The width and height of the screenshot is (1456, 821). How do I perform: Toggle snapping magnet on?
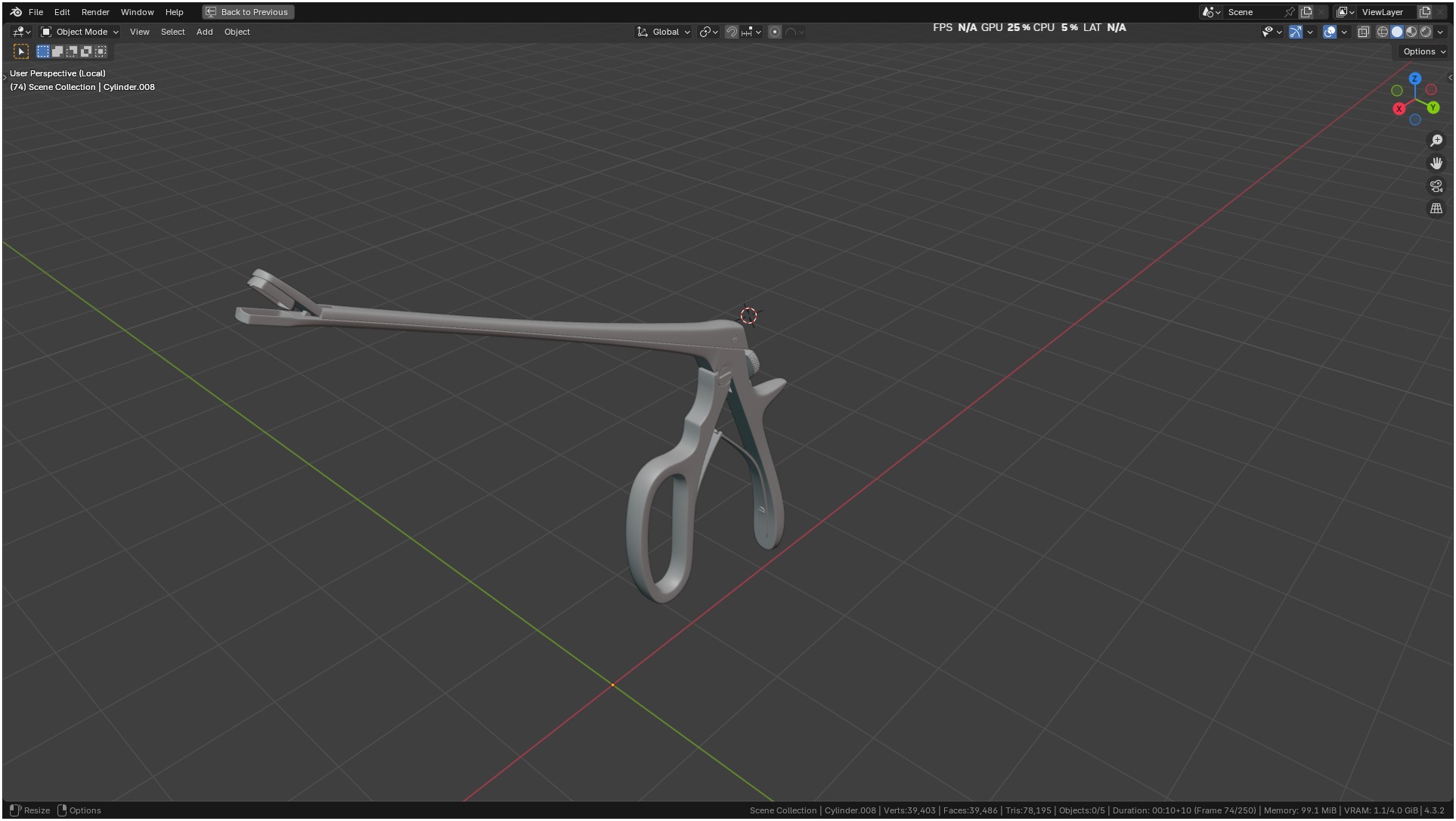point(731,32)
